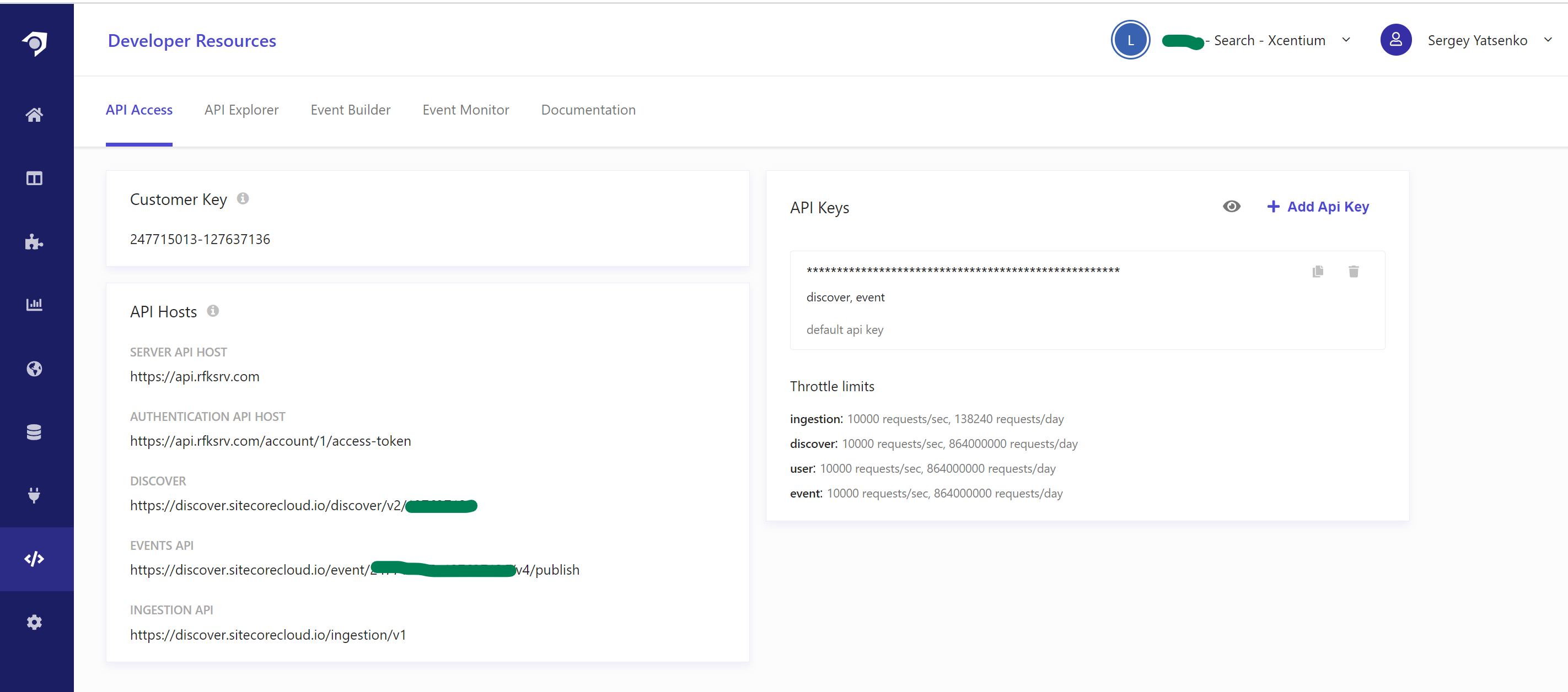Click the info icon beside Customer Key

(x=243, y=198)
